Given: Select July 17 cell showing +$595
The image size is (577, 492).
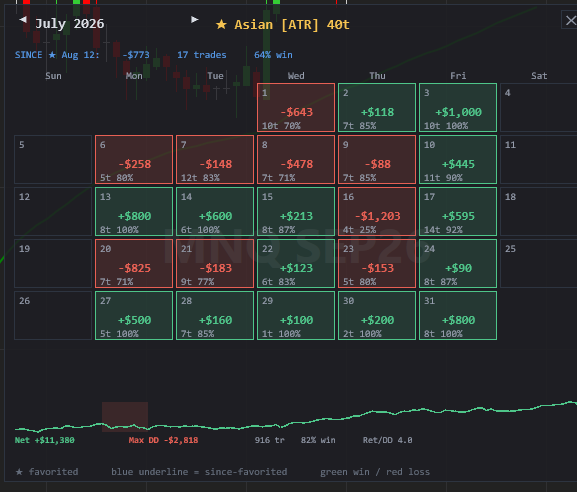Looking at the screenshot, I should pyautogui.click(x=458, y=211).
